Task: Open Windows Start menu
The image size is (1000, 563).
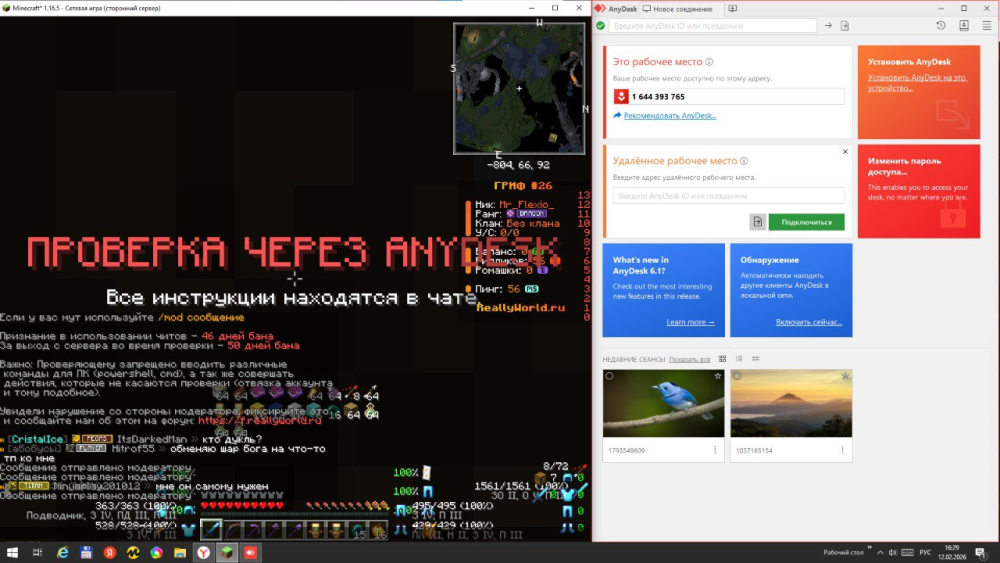Action: 11,552
